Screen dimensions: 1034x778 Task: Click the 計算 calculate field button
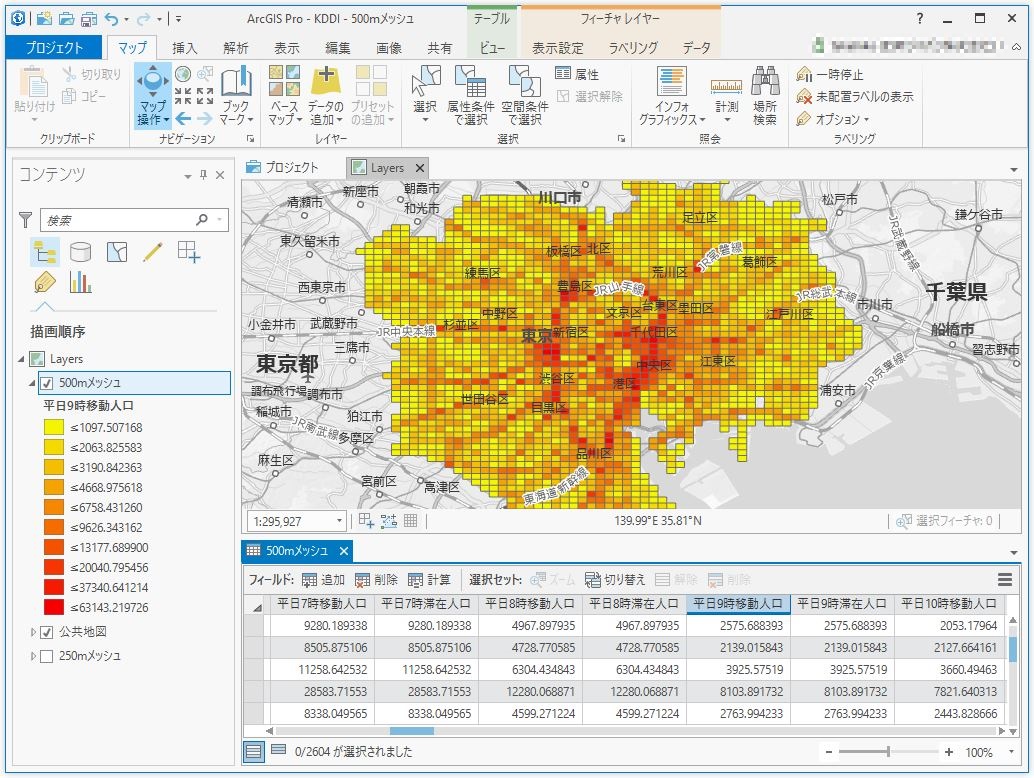pyautogui.click(x=429, y=580)
